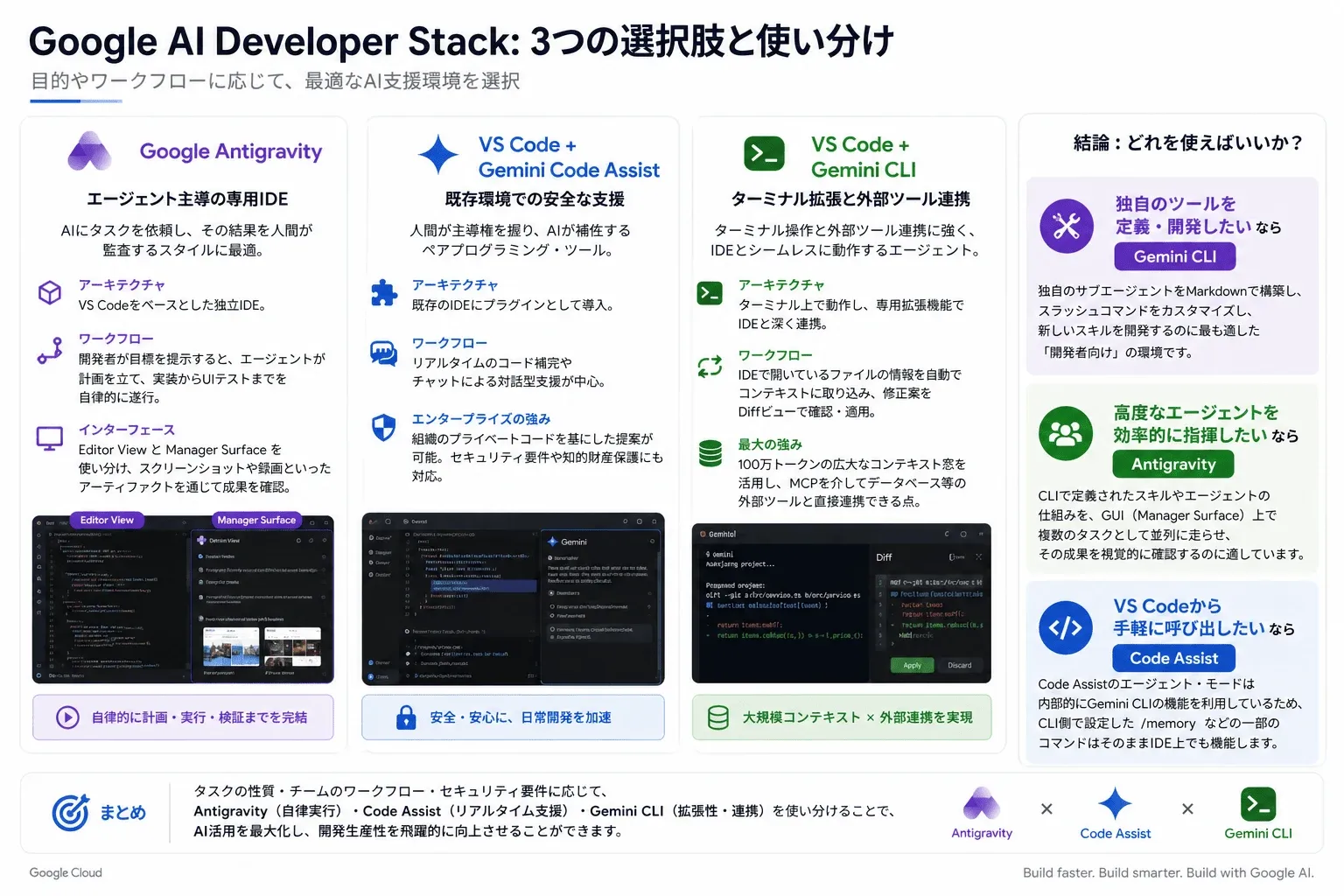Click the padlock icon in 安全・安心に banner
This screenshot has height=896, width=1344.
406,717
